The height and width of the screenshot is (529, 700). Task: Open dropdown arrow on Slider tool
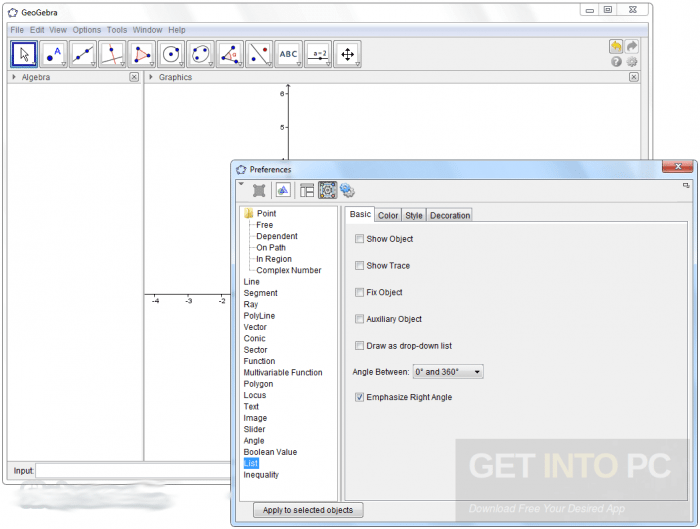[x=328, y=64]
